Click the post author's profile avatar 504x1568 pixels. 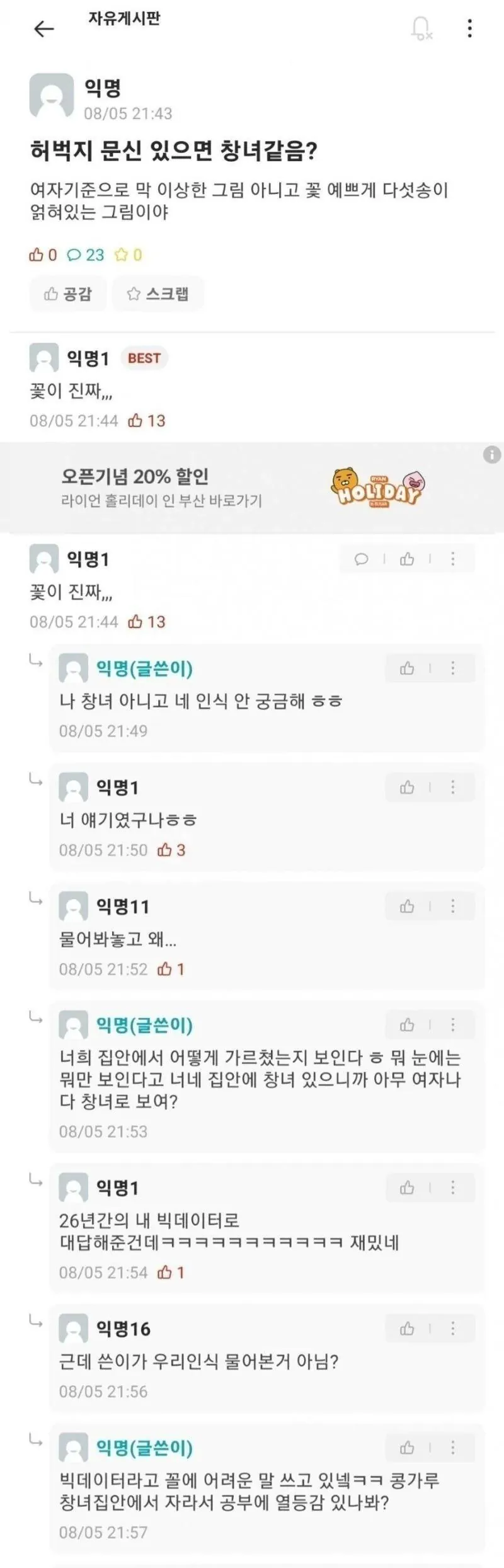52,96
